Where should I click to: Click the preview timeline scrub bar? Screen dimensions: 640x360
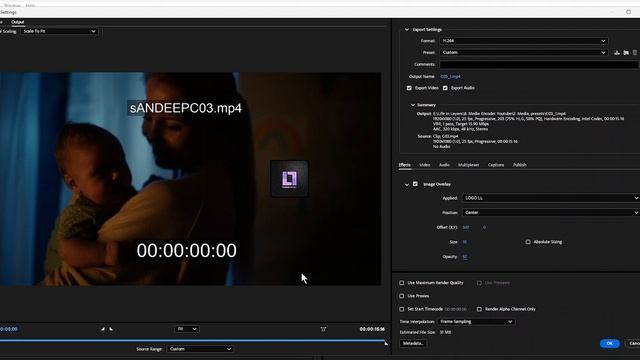point(192,340)
